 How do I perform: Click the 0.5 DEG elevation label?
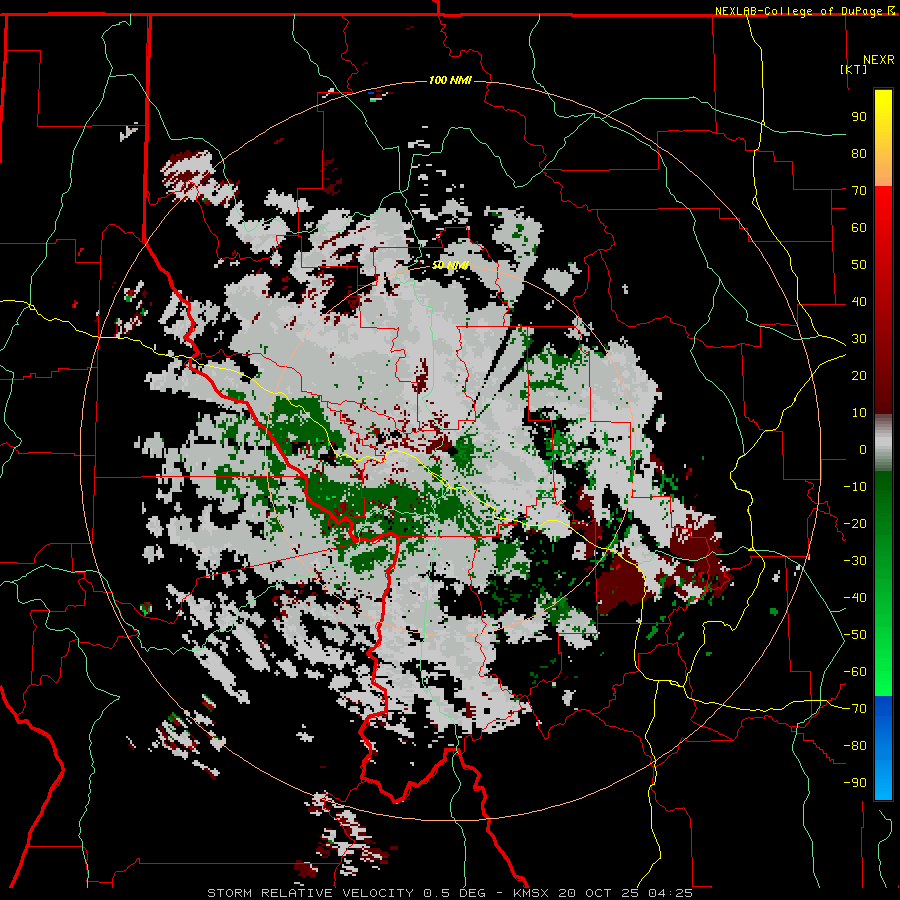tap(453, 893)
